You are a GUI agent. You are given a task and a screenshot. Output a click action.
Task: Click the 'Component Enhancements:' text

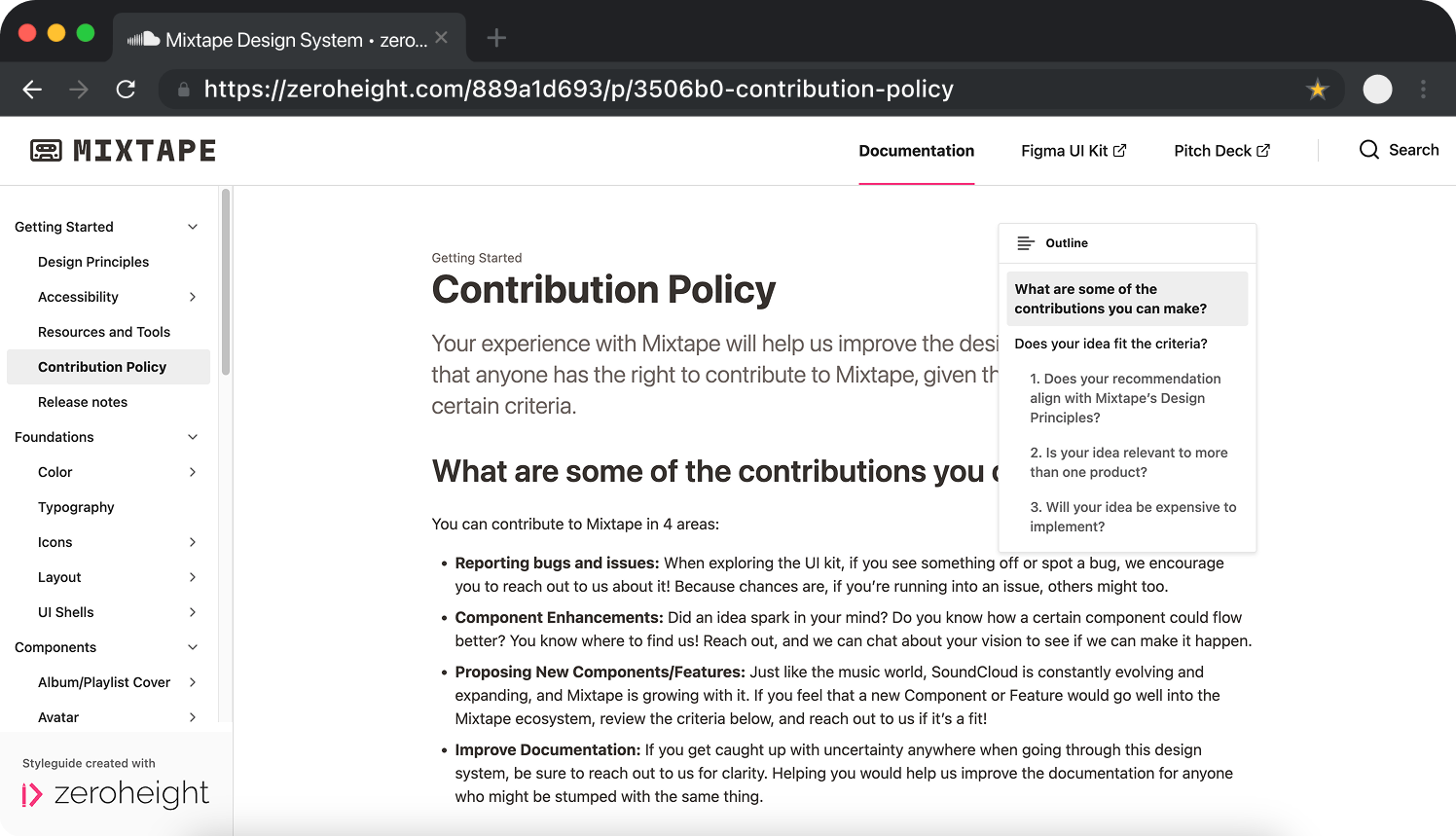(x=559, y=618)
